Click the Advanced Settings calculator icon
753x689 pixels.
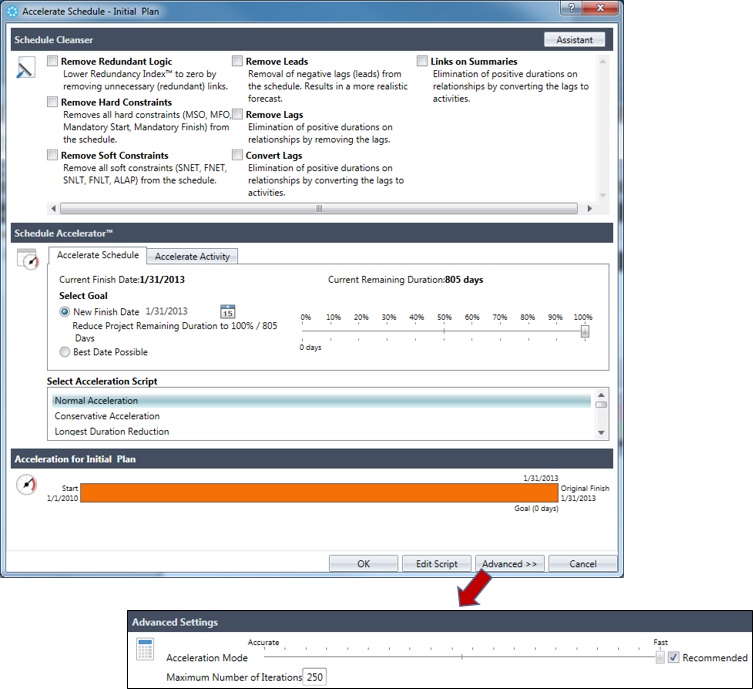[x=146, y=649]
